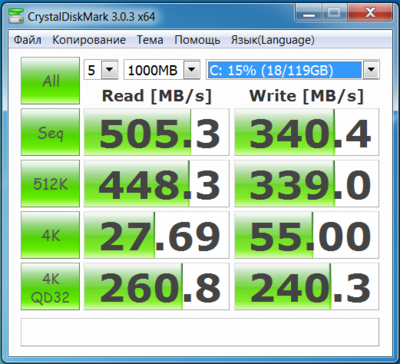
Task: Run the 4K random test
Action: click(x=50, y=235)
